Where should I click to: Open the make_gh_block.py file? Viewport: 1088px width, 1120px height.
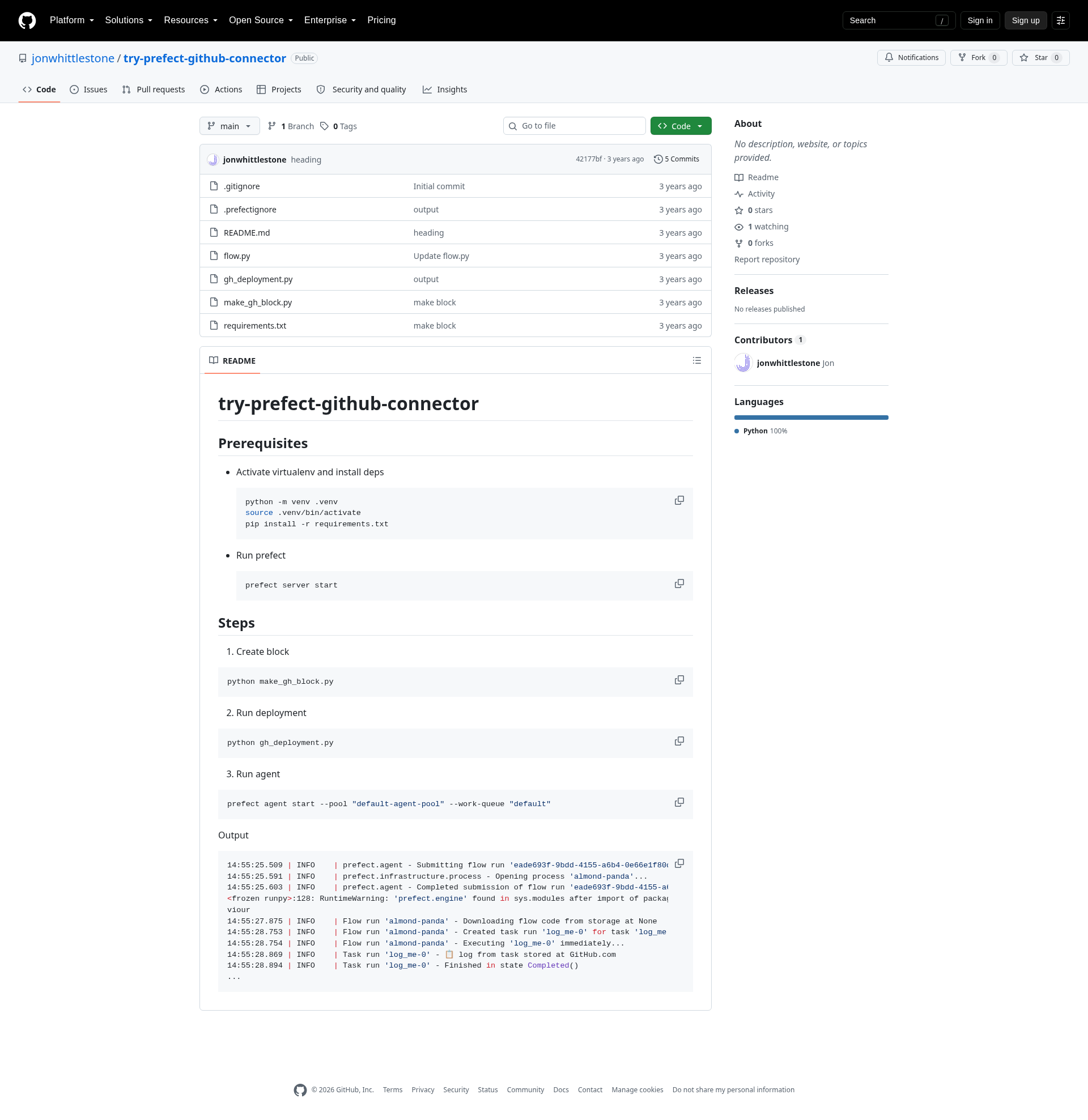258,303
